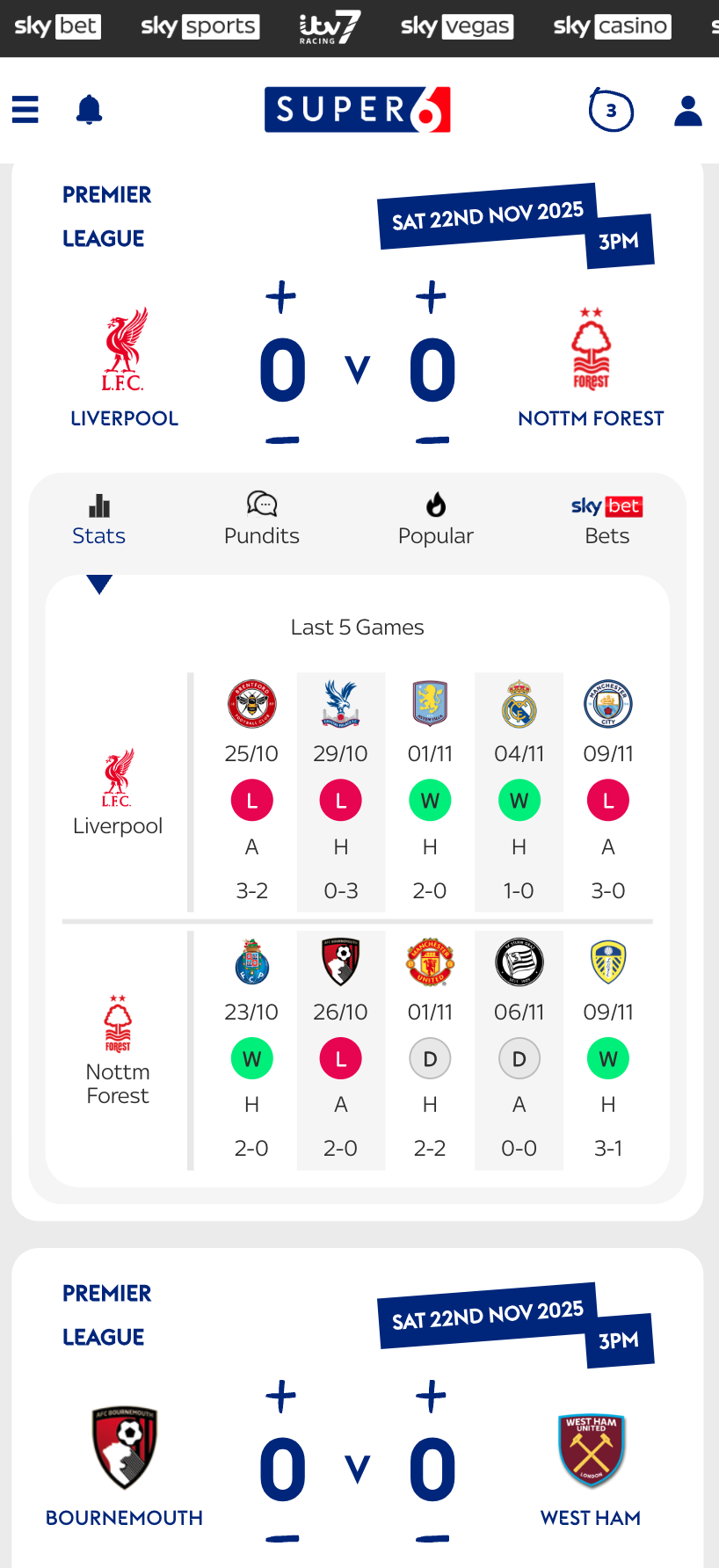
Task: Open the Sky Bet site link
Action: point(58,26)
